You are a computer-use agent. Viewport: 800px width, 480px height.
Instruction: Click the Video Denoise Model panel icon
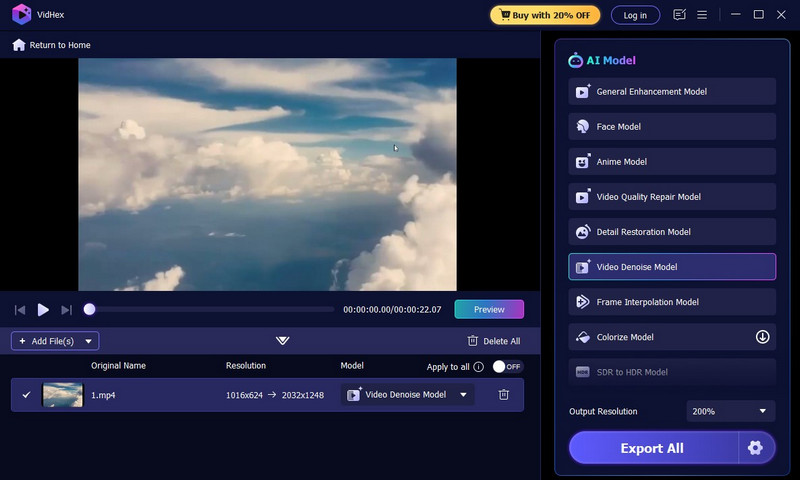click(x=583, y=267)
